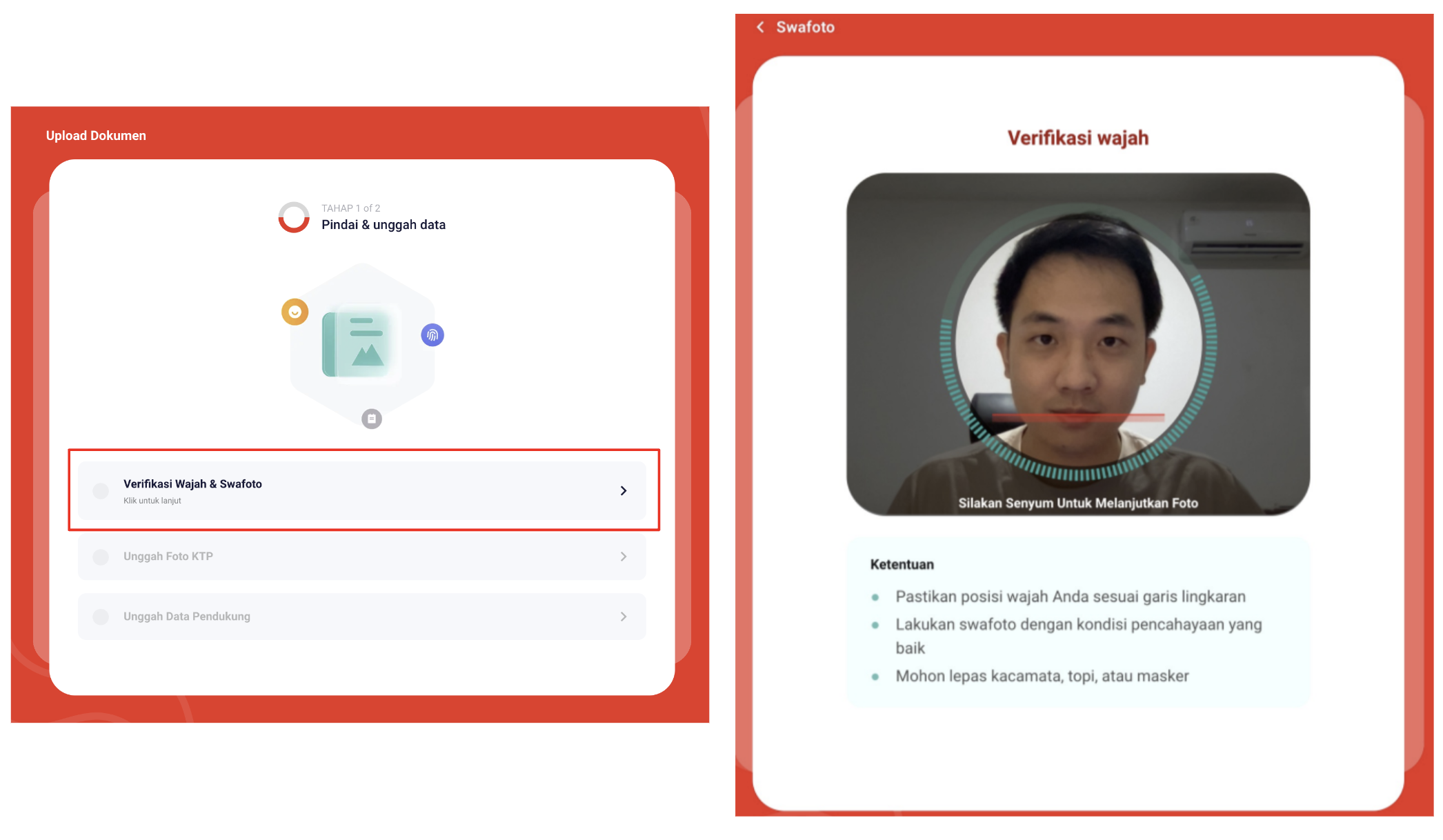Click the Ketentuan heading

pos(902,565)
